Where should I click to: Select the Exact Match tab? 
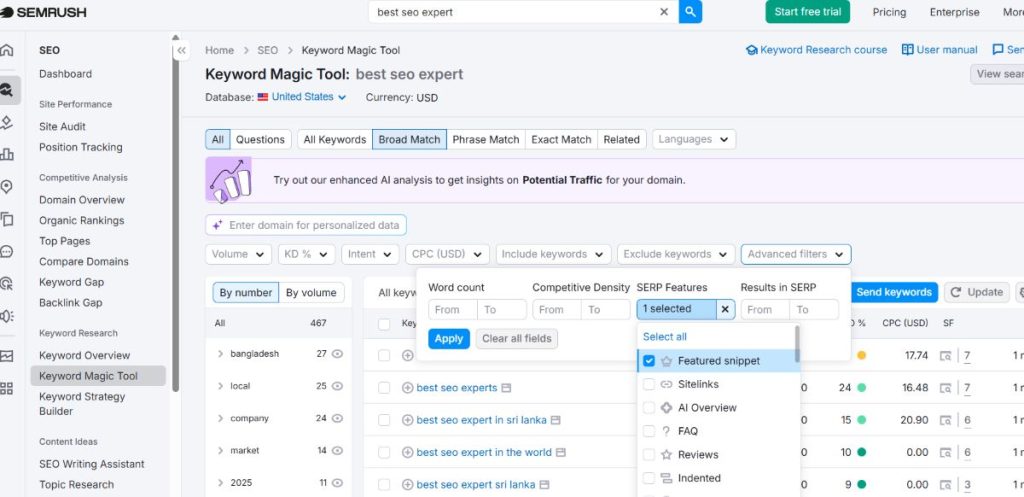561,139
